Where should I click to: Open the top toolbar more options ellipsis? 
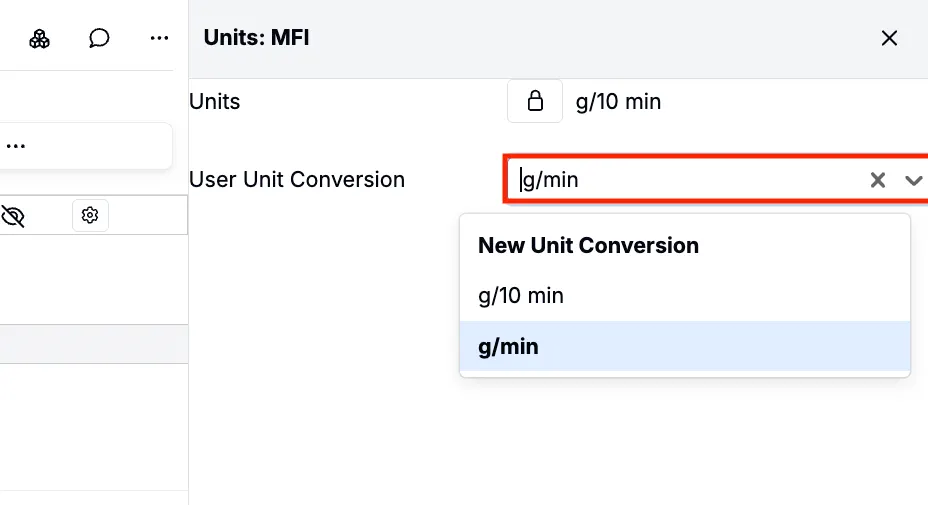tap(159, 39)
